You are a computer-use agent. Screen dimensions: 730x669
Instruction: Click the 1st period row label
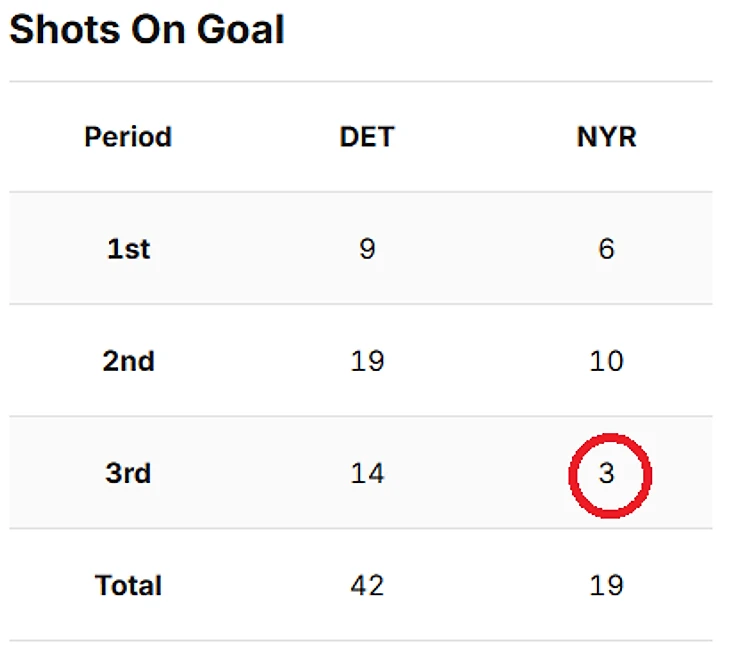pos(128,249)
